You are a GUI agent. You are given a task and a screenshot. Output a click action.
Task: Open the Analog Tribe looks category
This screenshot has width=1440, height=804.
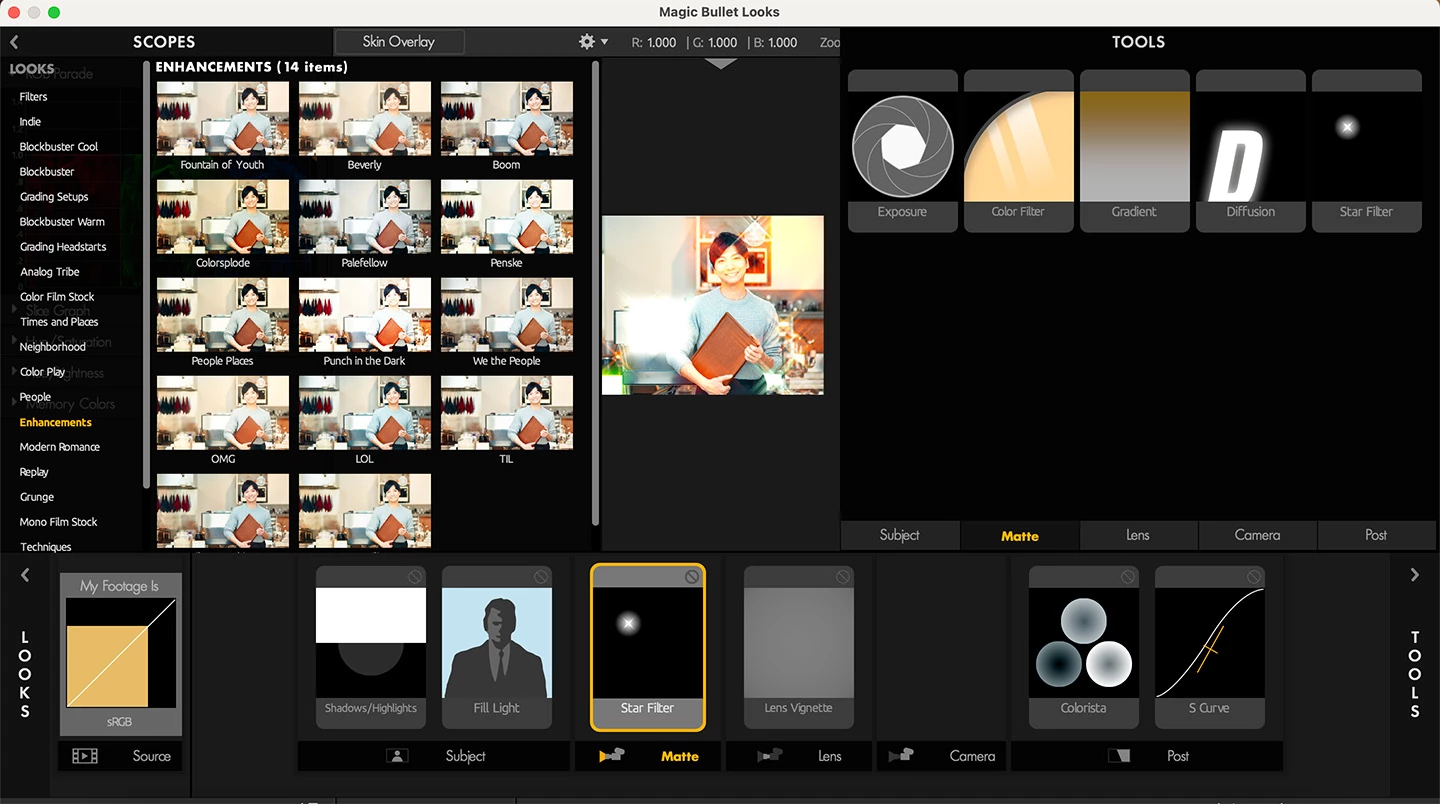(x=49, y=272)
